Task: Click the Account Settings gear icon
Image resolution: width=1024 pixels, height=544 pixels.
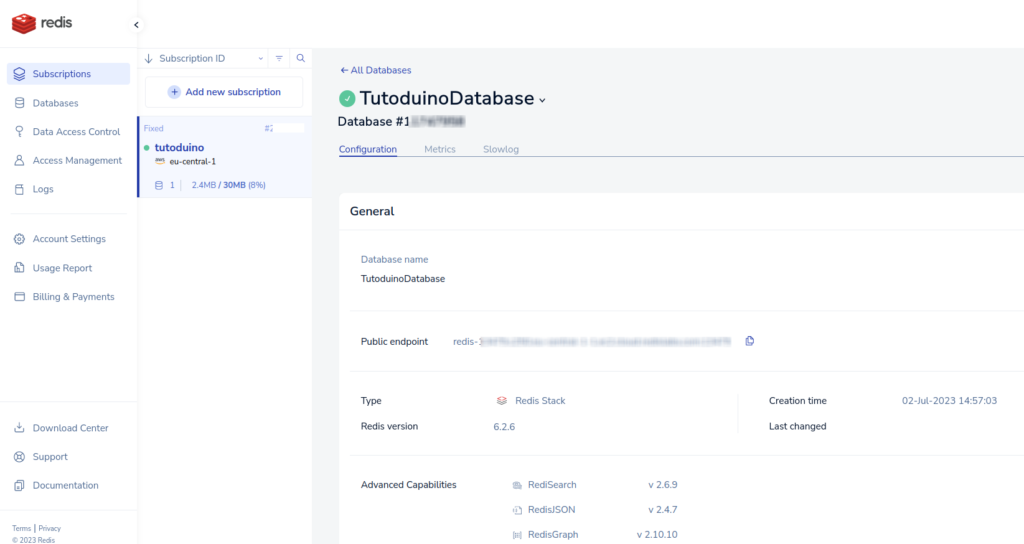Action: (20, 239)
